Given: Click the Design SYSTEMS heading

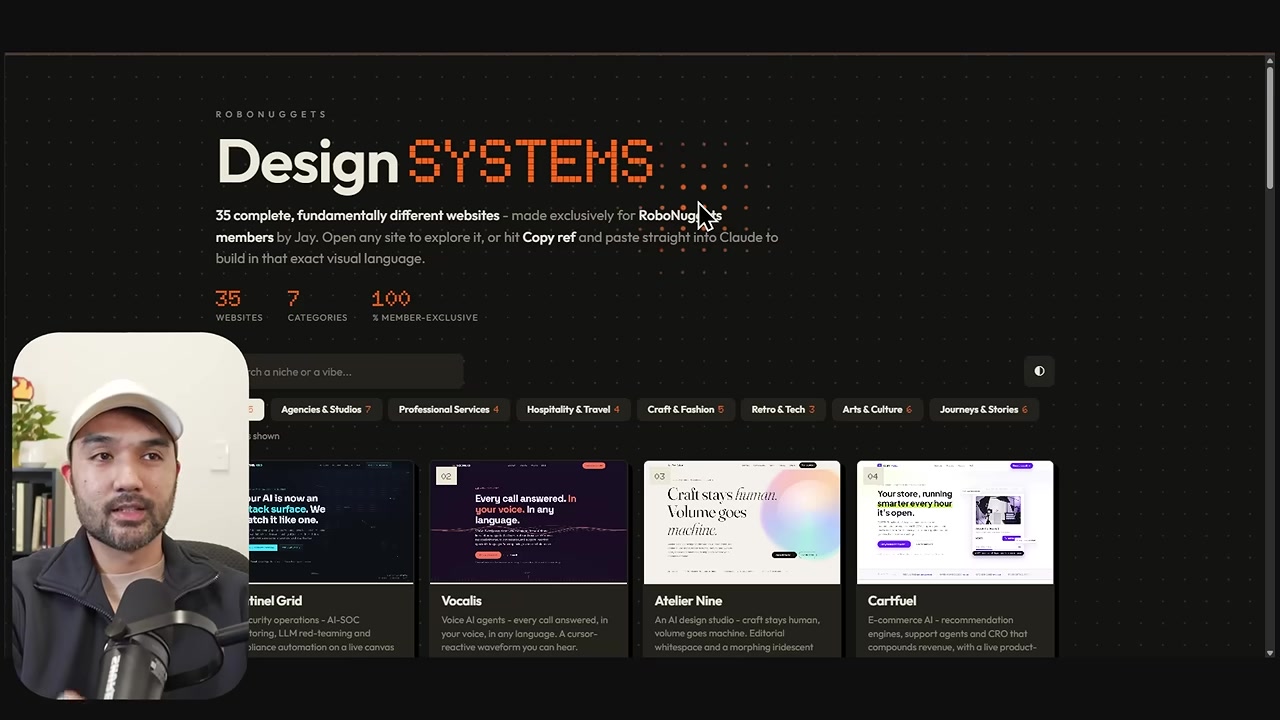Looking at the screenshot, I should coord(435,161).
